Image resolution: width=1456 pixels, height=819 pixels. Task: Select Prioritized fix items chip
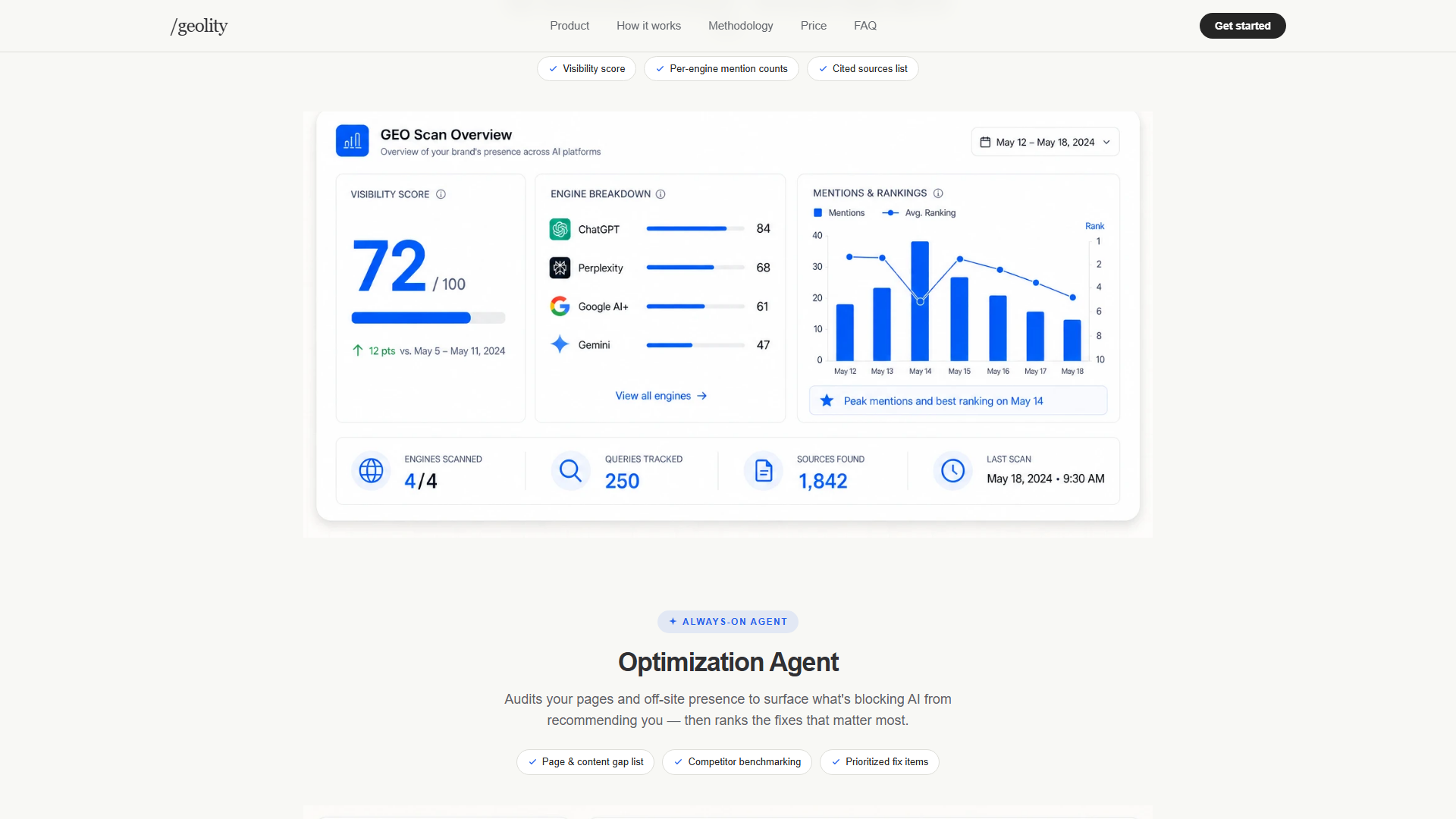point(880,762)
